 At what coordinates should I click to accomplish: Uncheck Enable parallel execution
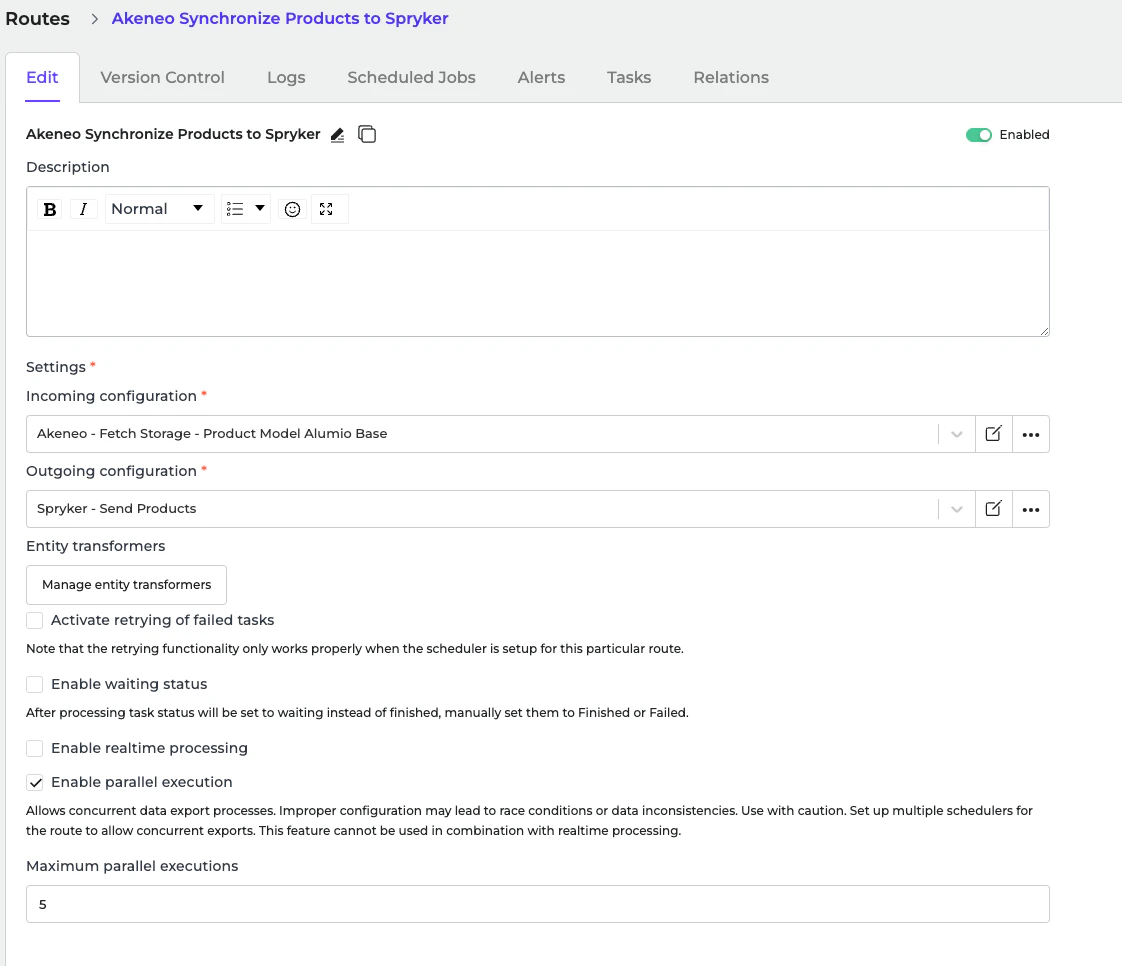coord(34,782)
